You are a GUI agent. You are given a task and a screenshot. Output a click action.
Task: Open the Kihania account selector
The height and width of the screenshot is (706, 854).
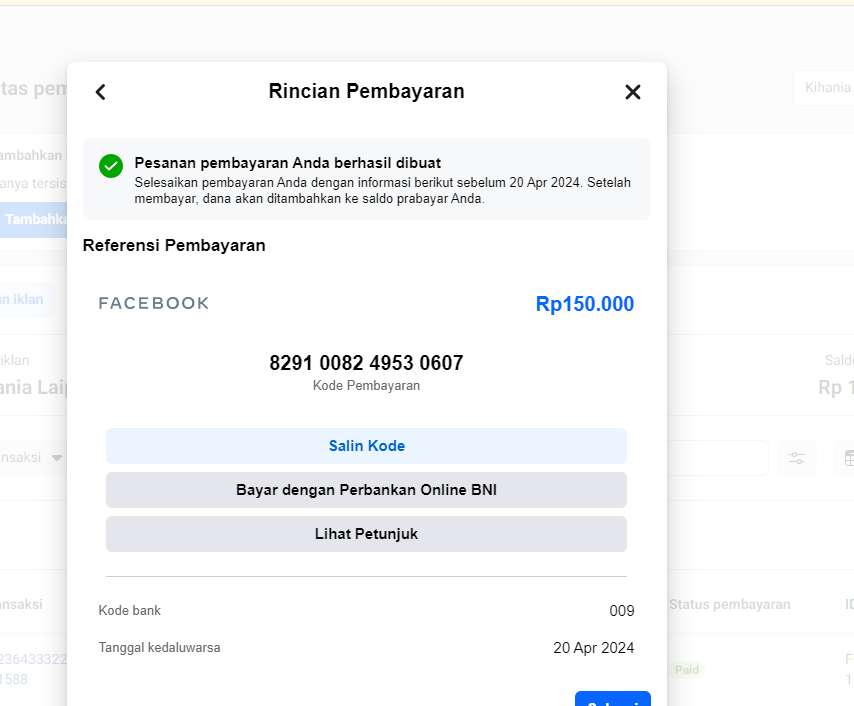coord(824,88)
